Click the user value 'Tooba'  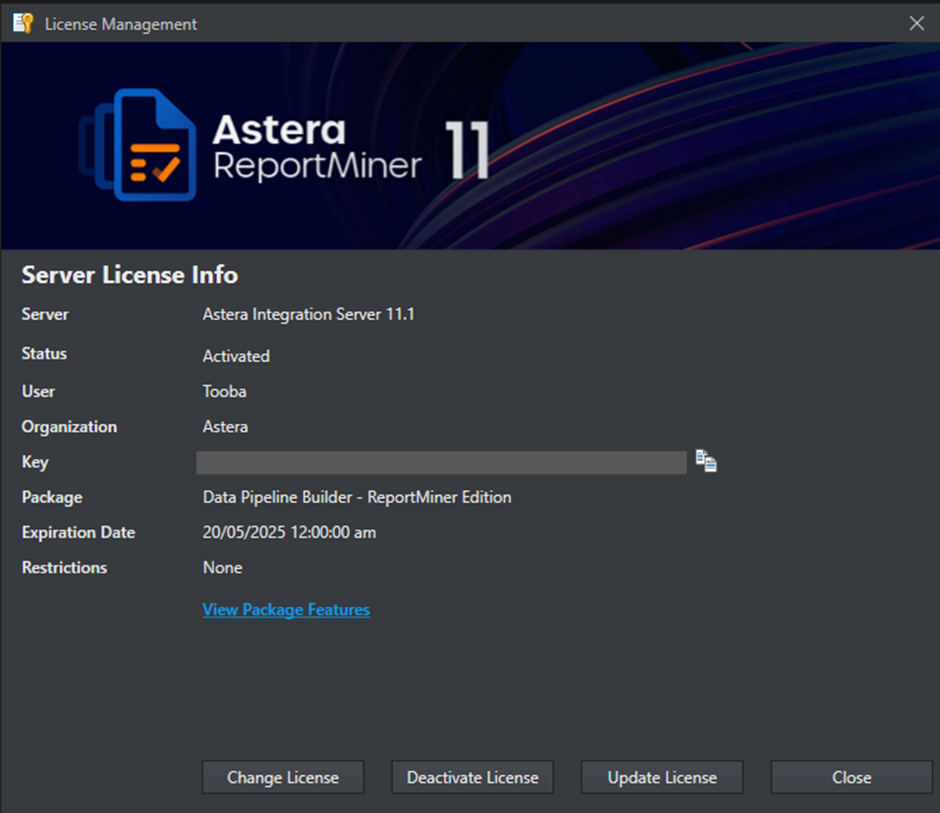[x=224, y=392]
